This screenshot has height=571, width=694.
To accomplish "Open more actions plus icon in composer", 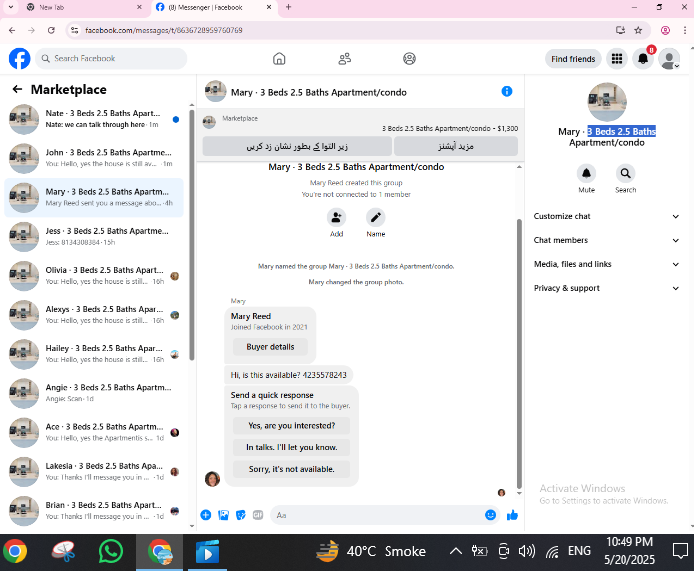I will (206, 515).
